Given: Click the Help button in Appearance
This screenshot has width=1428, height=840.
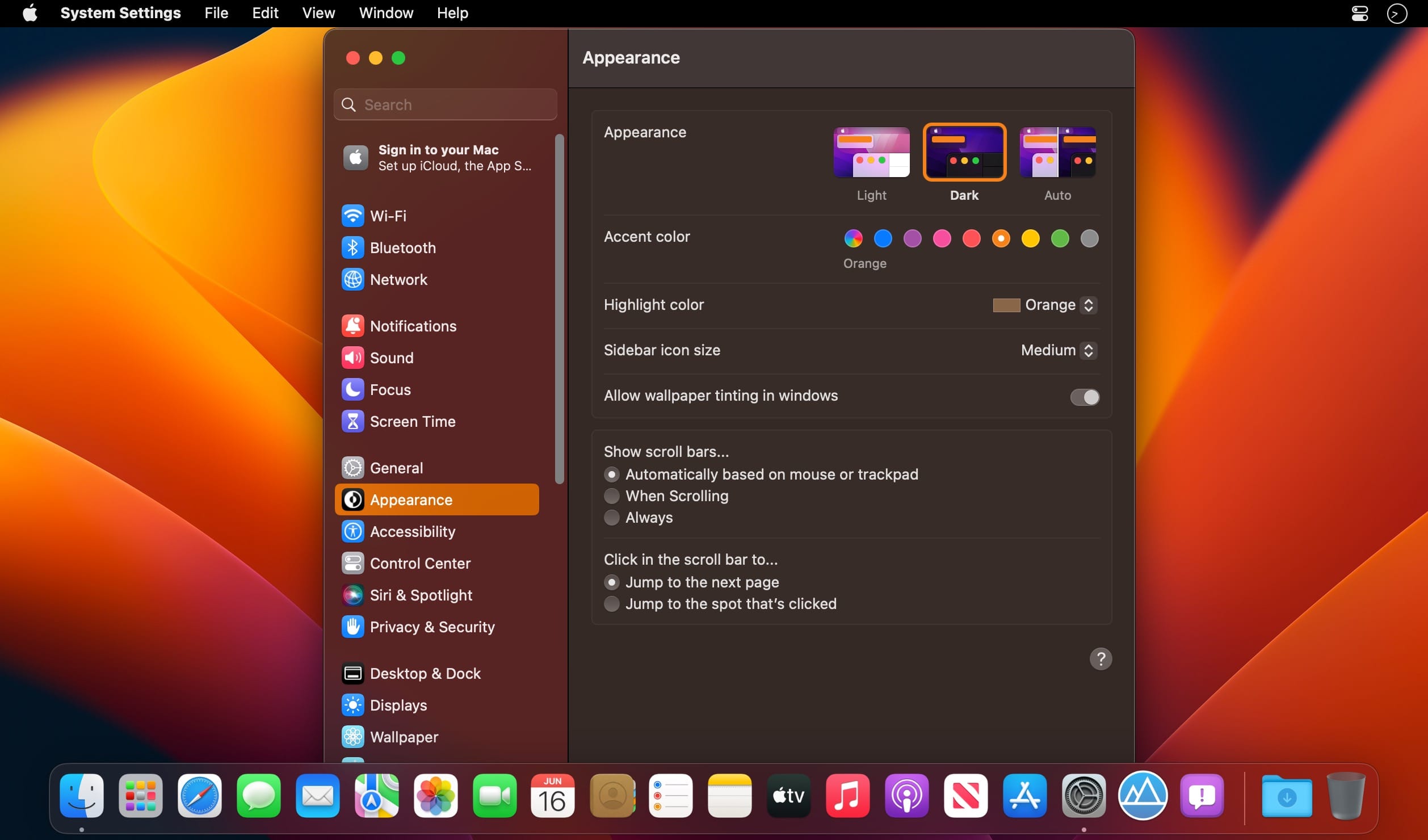Looking at the screenshot, I should point(1100,659).
